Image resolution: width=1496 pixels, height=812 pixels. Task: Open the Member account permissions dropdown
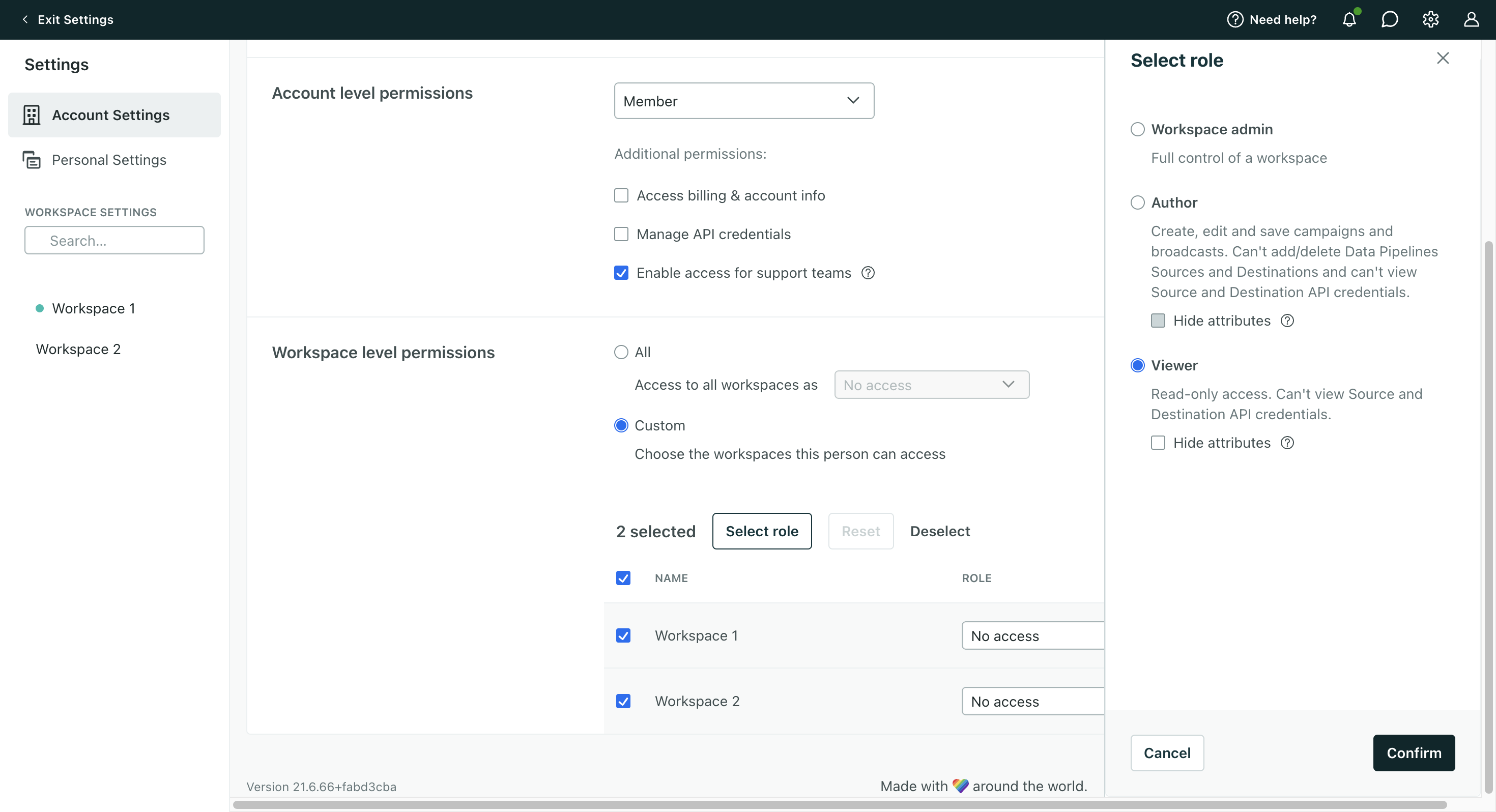[744, 101]
